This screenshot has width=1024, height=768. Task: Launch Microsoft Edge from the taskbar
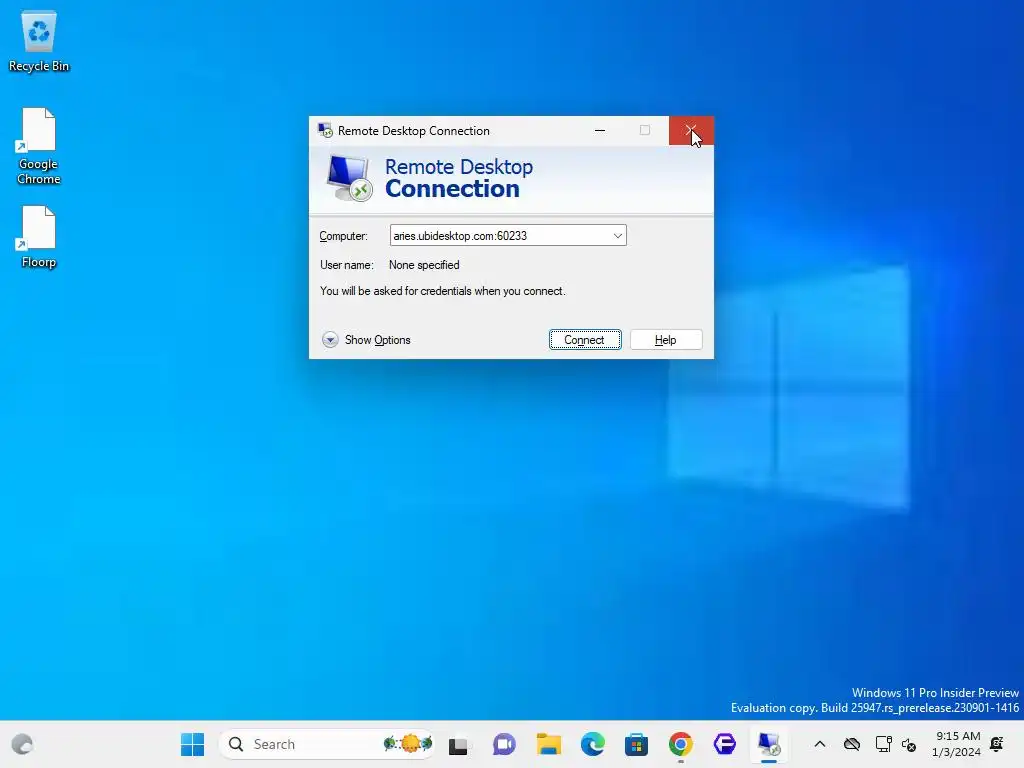point(592,744)
